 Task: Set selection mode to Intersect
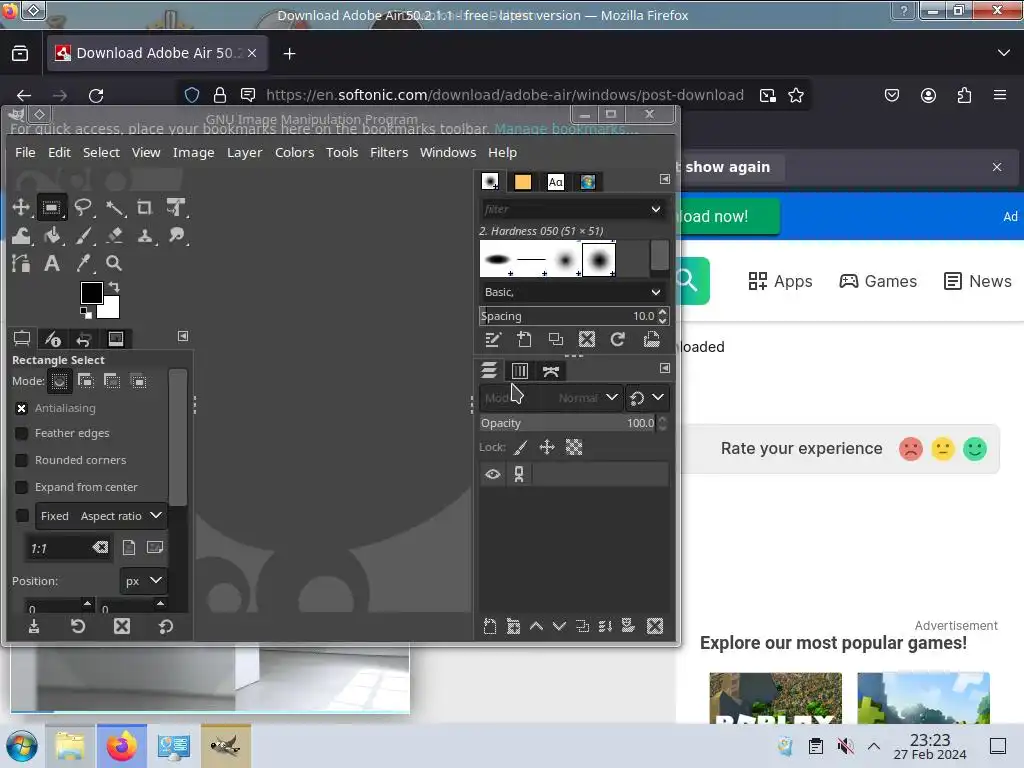pos(138,381)
